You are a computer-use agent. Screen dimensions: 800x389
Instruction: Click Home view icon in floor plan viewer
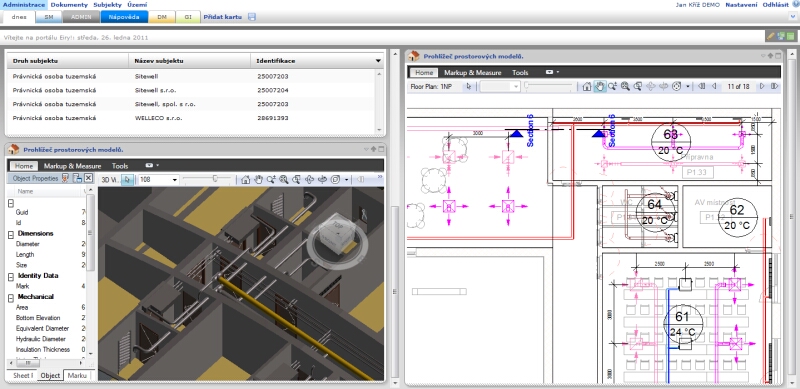point(587,87)
